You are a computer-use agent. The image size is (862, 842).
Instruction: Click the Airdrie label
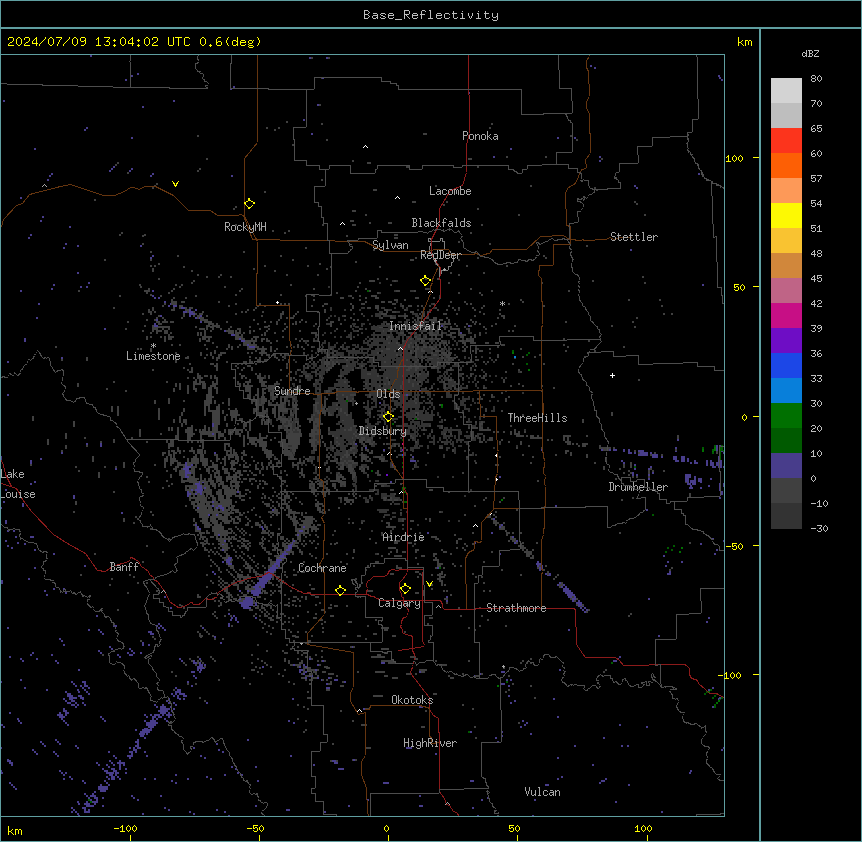coord(404,537)
